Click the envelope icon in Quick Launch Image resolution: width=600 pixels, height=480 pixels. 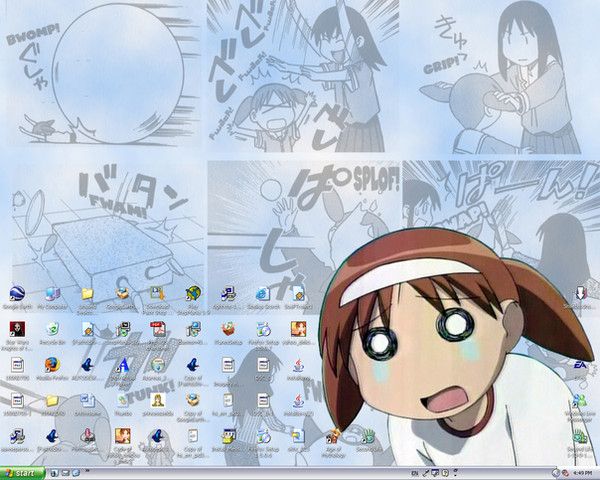65,473
